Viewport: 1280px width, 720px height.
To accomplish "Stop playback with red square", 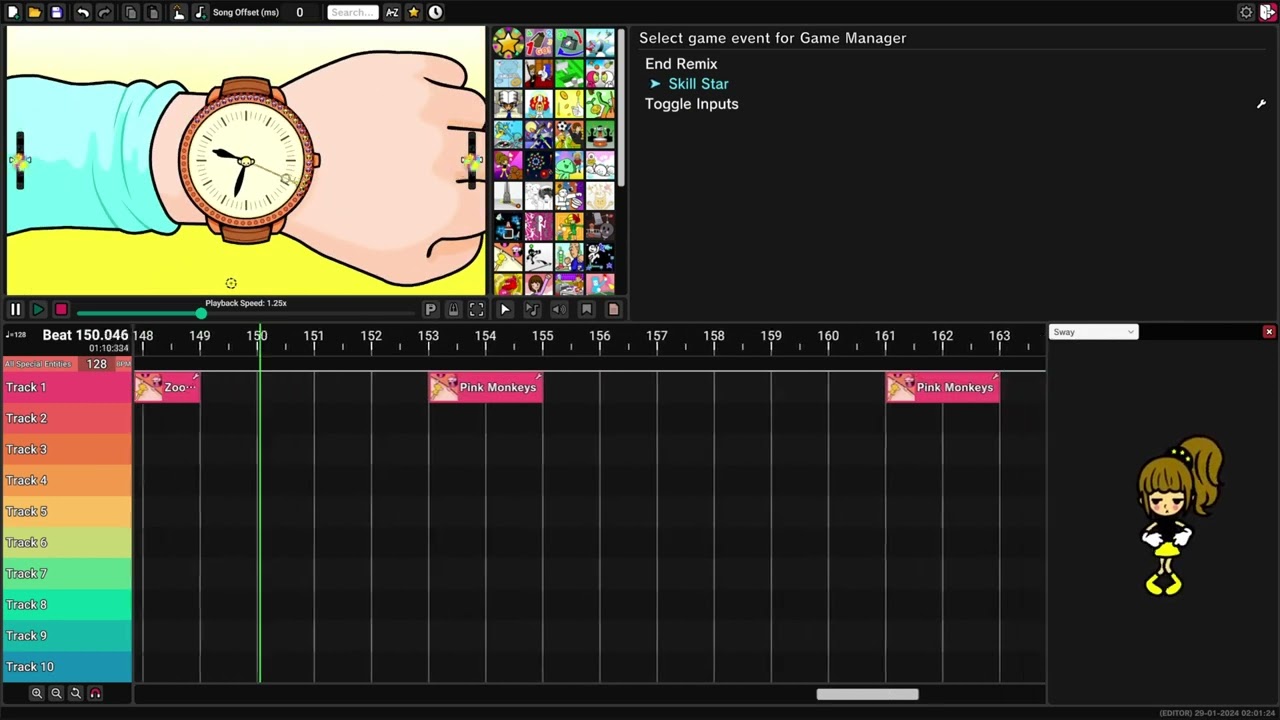I will point(61,310).
